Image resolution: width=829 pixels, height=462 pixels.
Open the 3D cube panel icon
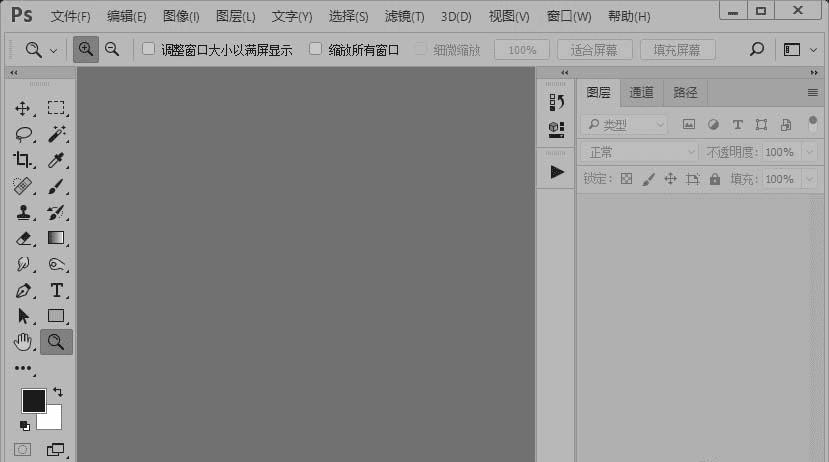pos(556,129)
